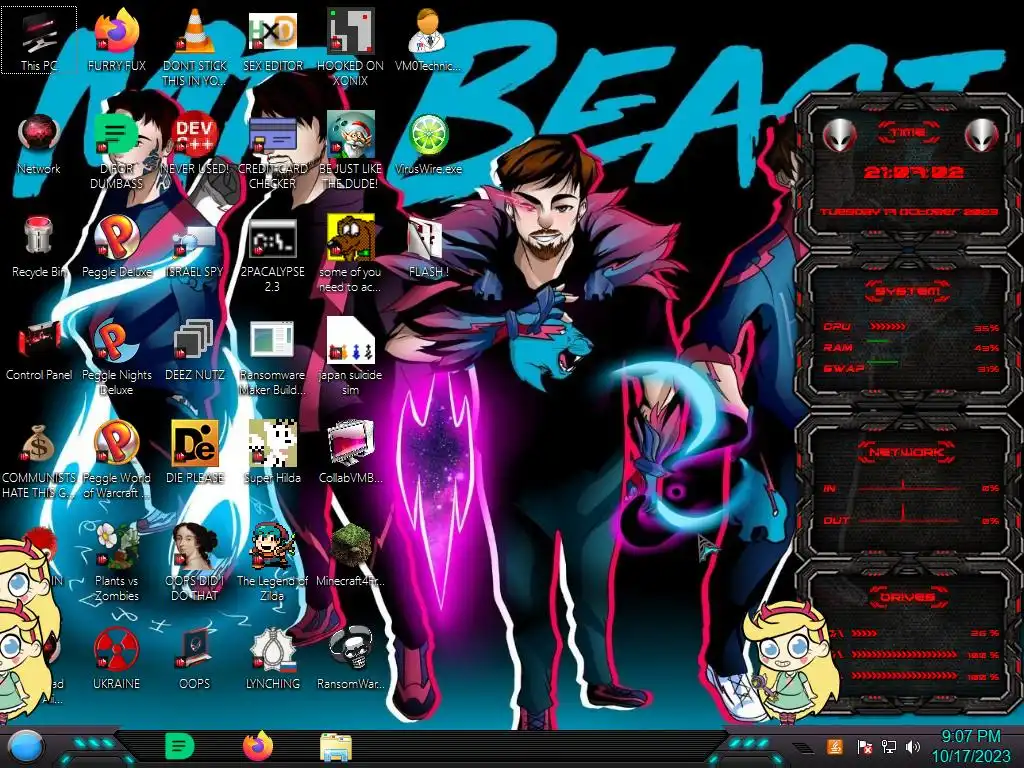Click the TIME header on the widget
Viewport: 1024px width, 768px height.
point(908,133)
